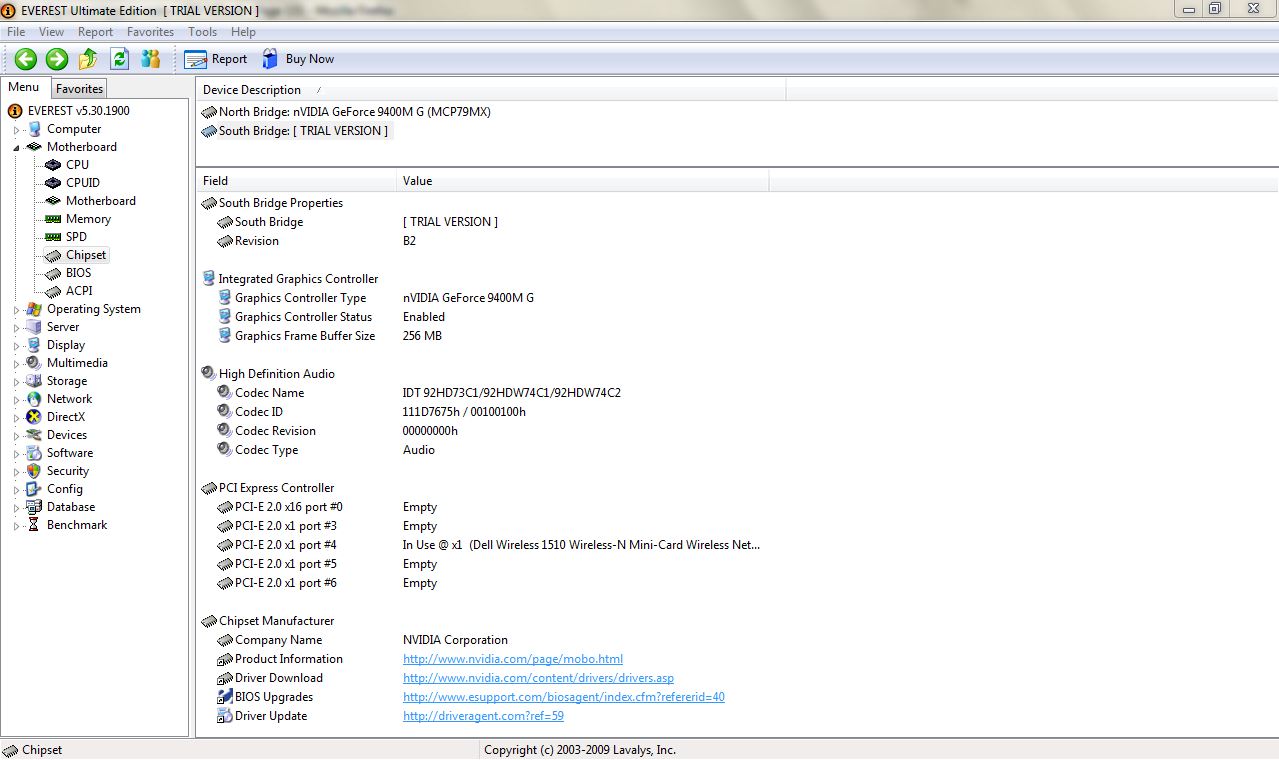The image size is (1279, 760).
Task: Click the Operating System icon in the tree
Action: (34, 309)
